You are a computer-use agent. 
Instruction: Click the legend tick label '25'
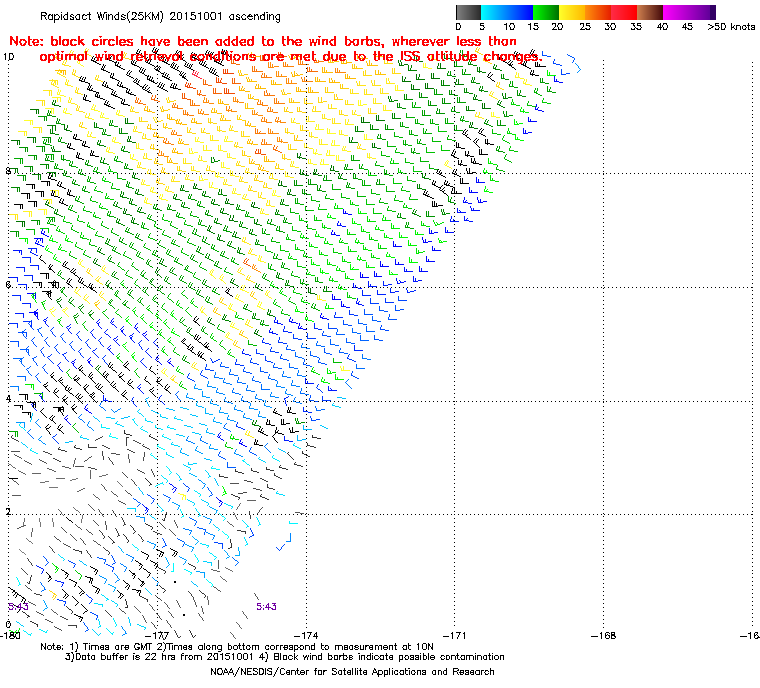[585, 27]
